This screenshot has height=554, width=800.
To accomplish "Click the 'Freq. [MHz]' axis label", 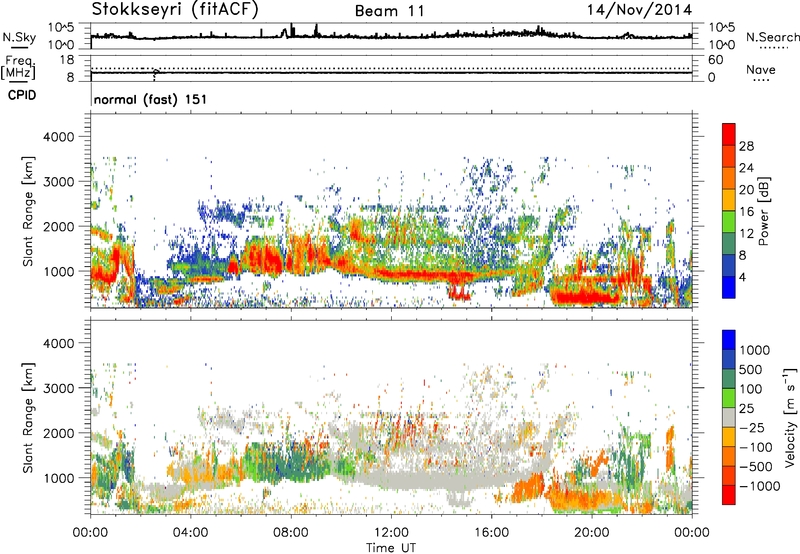I will [x=19, y=67].
